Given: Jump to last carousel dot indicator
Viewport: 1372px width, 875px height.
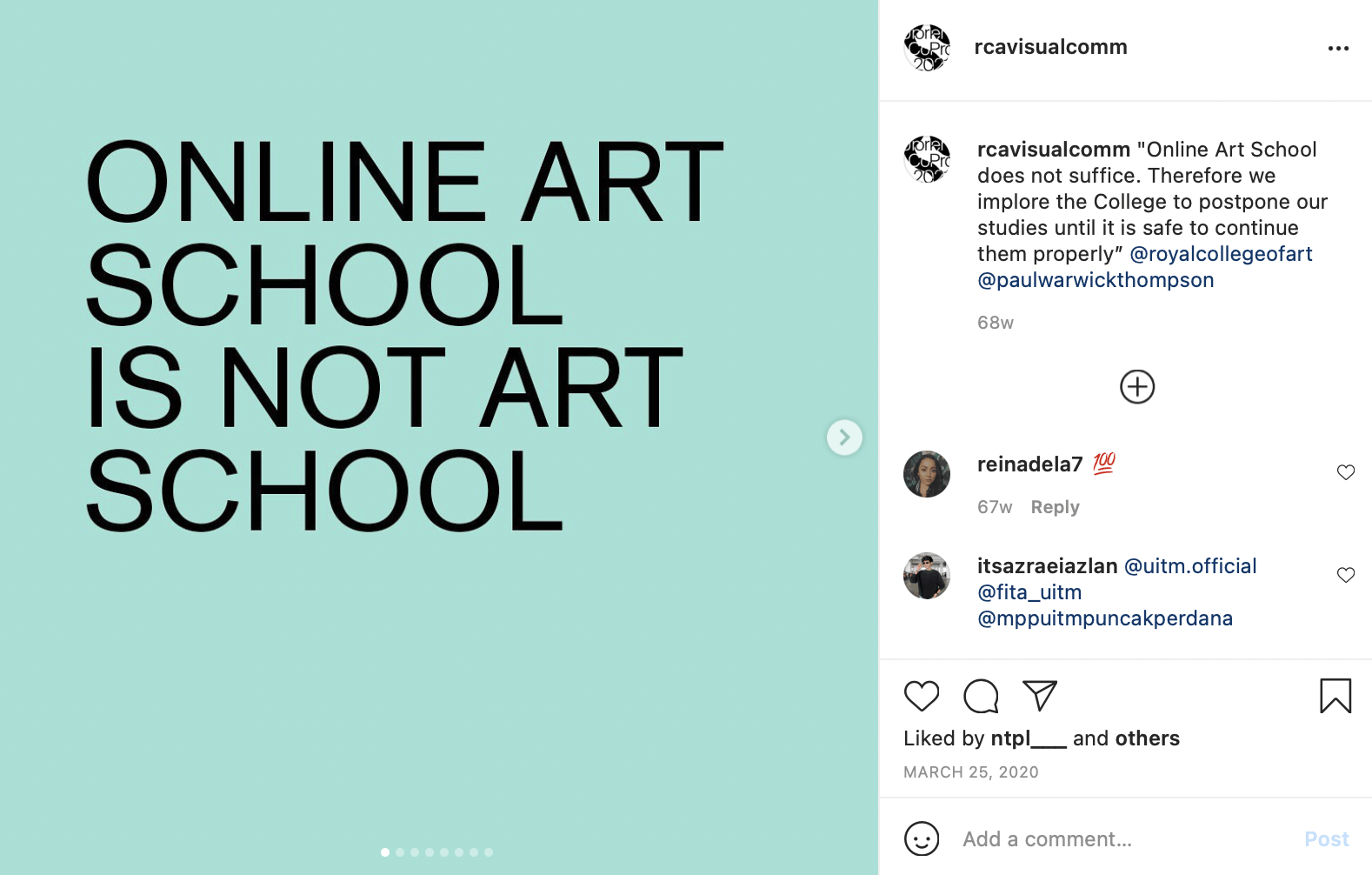Looking at the screenshot, I should 489,852.
